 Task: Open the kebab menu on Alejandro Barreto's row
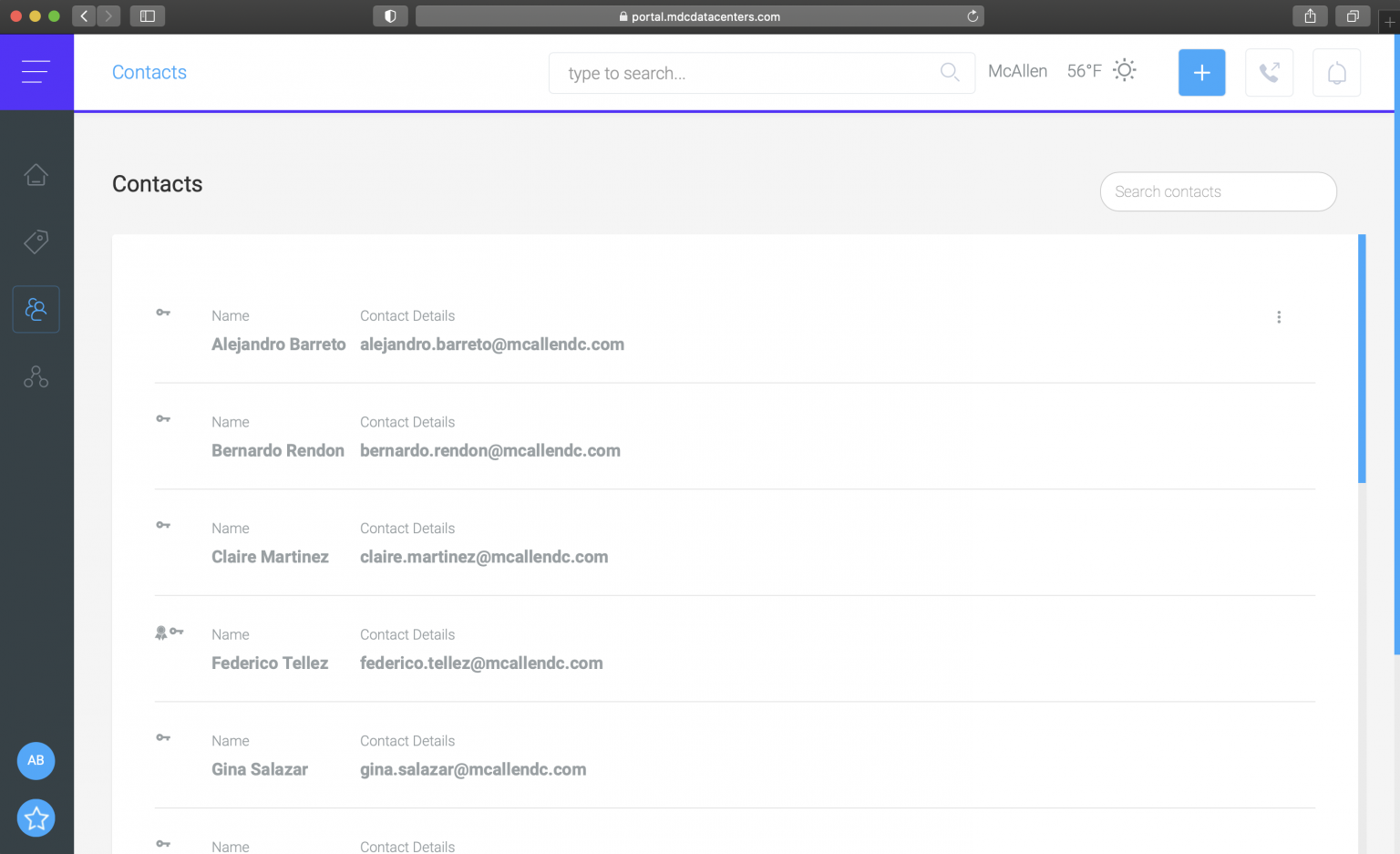pos(1279,317)
